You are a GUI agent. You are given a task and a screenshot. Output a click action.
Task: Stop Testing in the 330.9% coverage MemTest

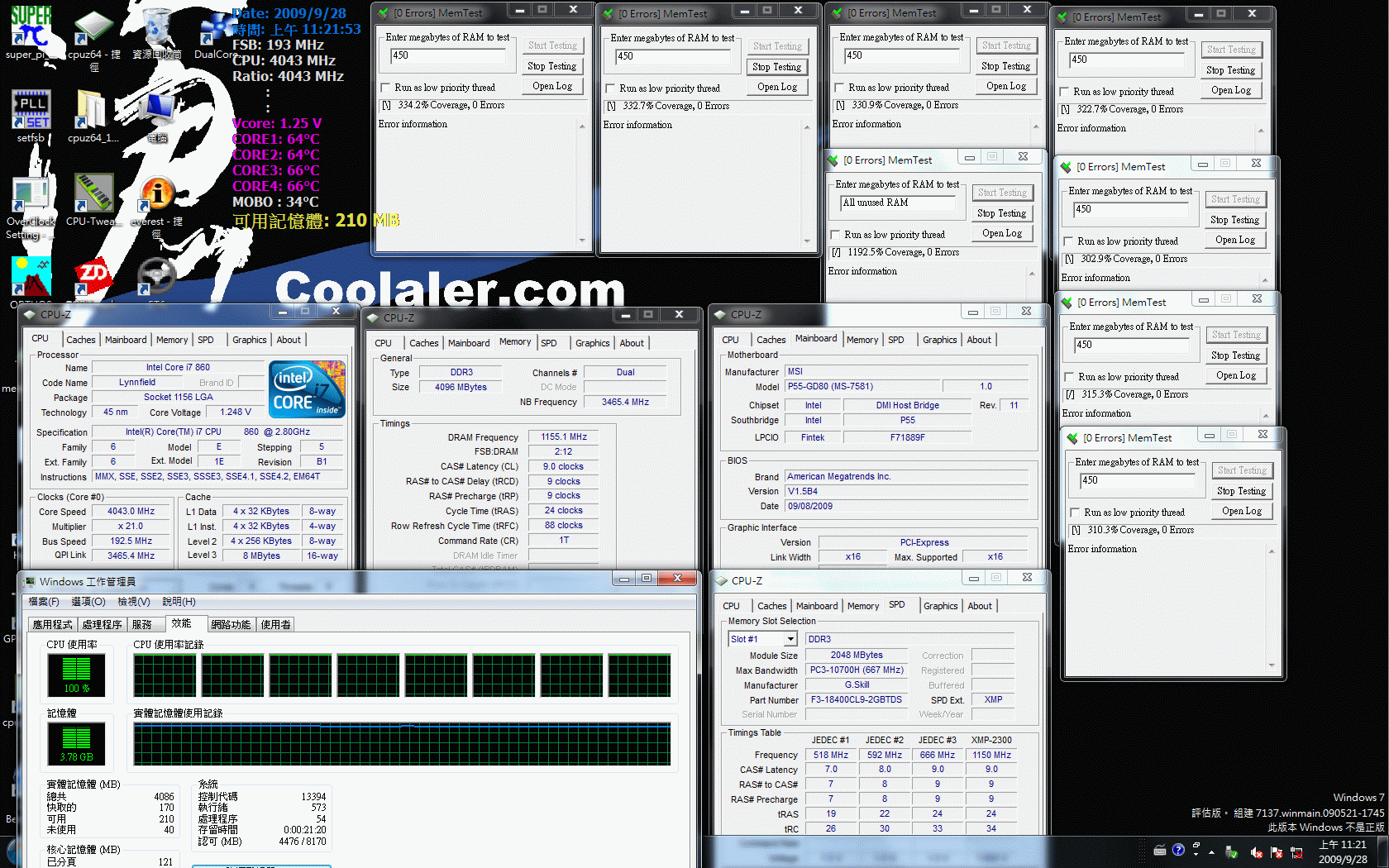click(x=1006, y=66)
